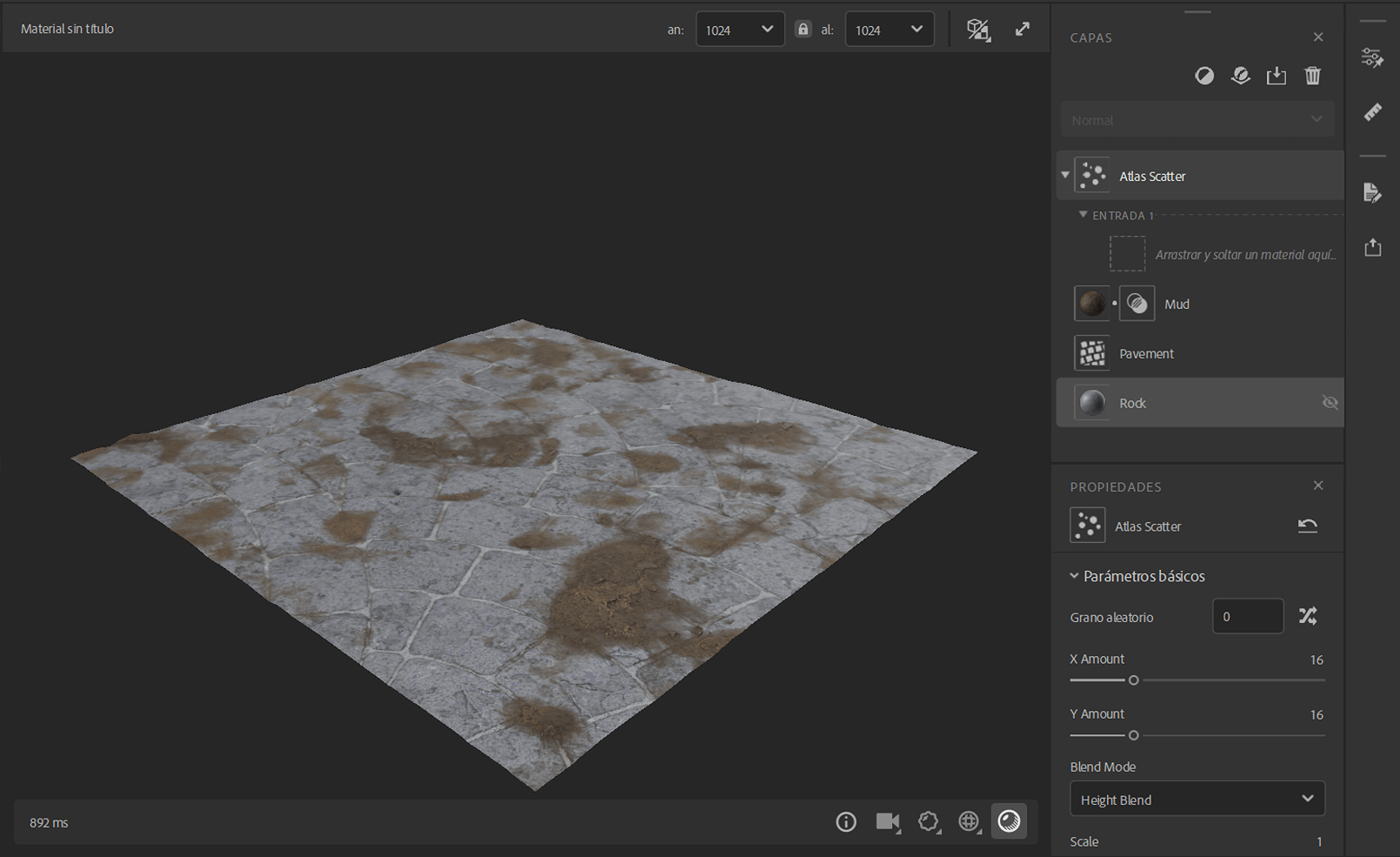The width and height of the screenshot is (1400, 857).
Task: Click the add filter icon in Capas
Action: tap(1204, 77)
